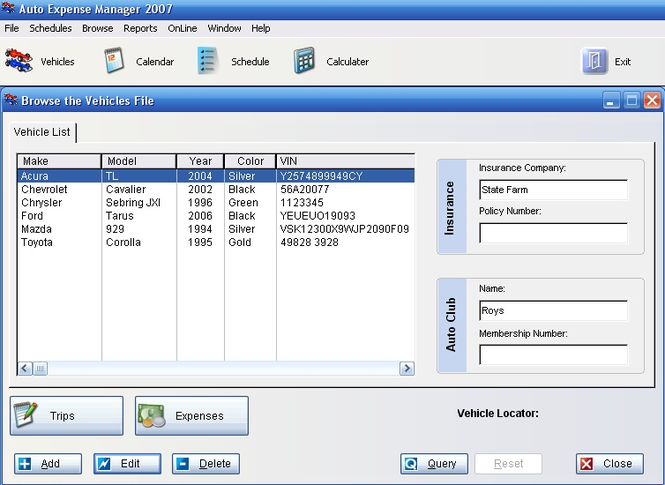Open the Schedules menu
The height and width of the screenshot is (485, 665).
[x=50, y=28]
